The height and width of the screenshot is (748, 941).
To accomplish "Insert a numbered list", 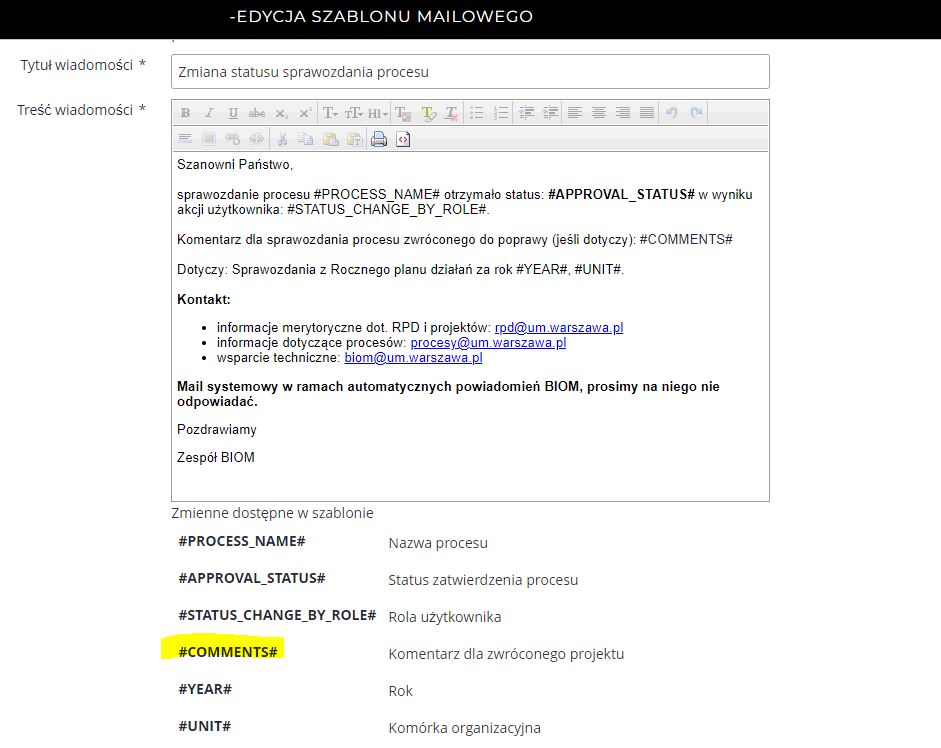I will [x=501, y=113].
